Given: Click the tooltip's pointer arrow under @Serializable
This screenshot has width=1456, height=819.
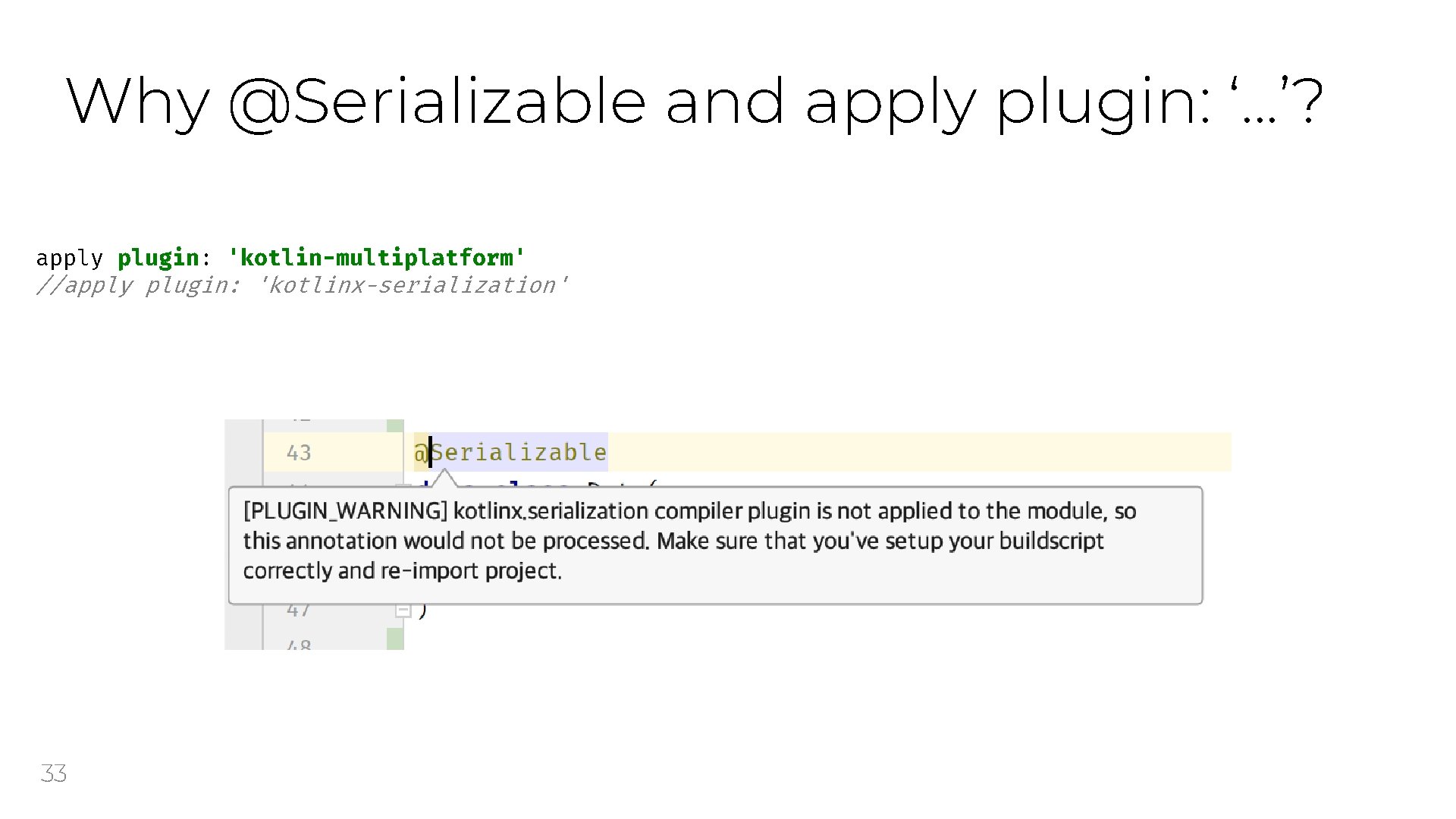Looking at the screenshot, I should (444, 479).
